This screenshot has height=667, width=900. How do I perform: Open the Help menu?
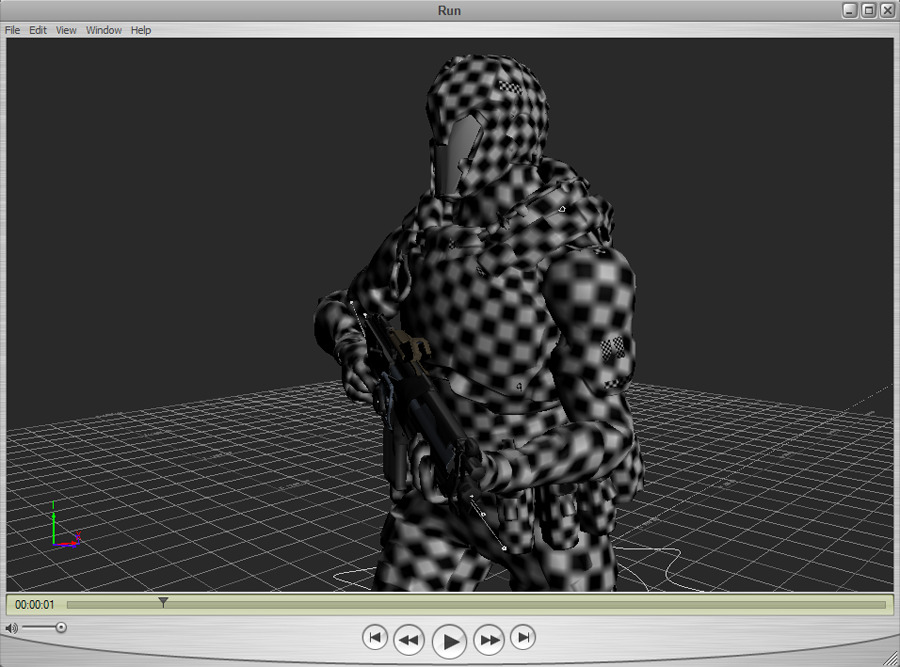click(141, 30)
